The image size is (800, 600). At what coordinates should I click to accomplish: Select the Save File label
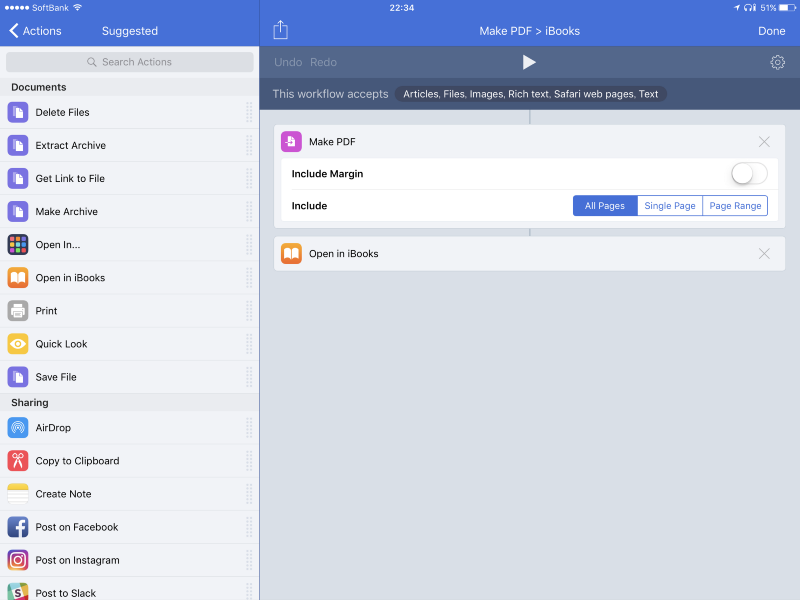pos(56,377)
